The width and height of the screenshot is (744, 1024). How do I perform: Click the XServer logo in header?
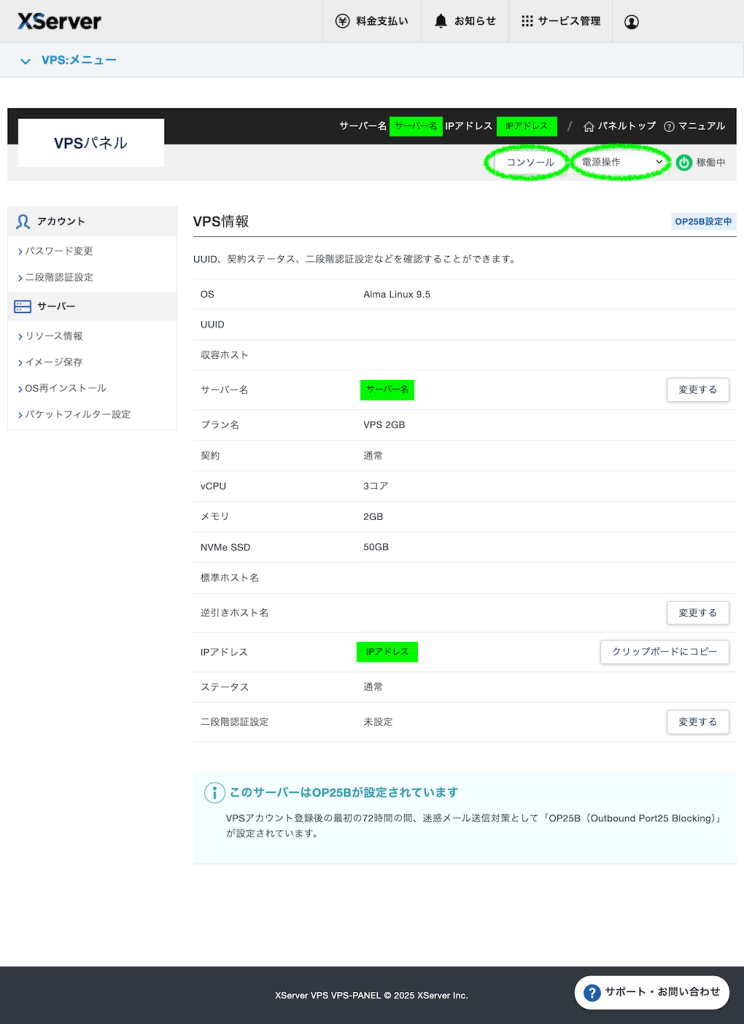tap(59, 21)
